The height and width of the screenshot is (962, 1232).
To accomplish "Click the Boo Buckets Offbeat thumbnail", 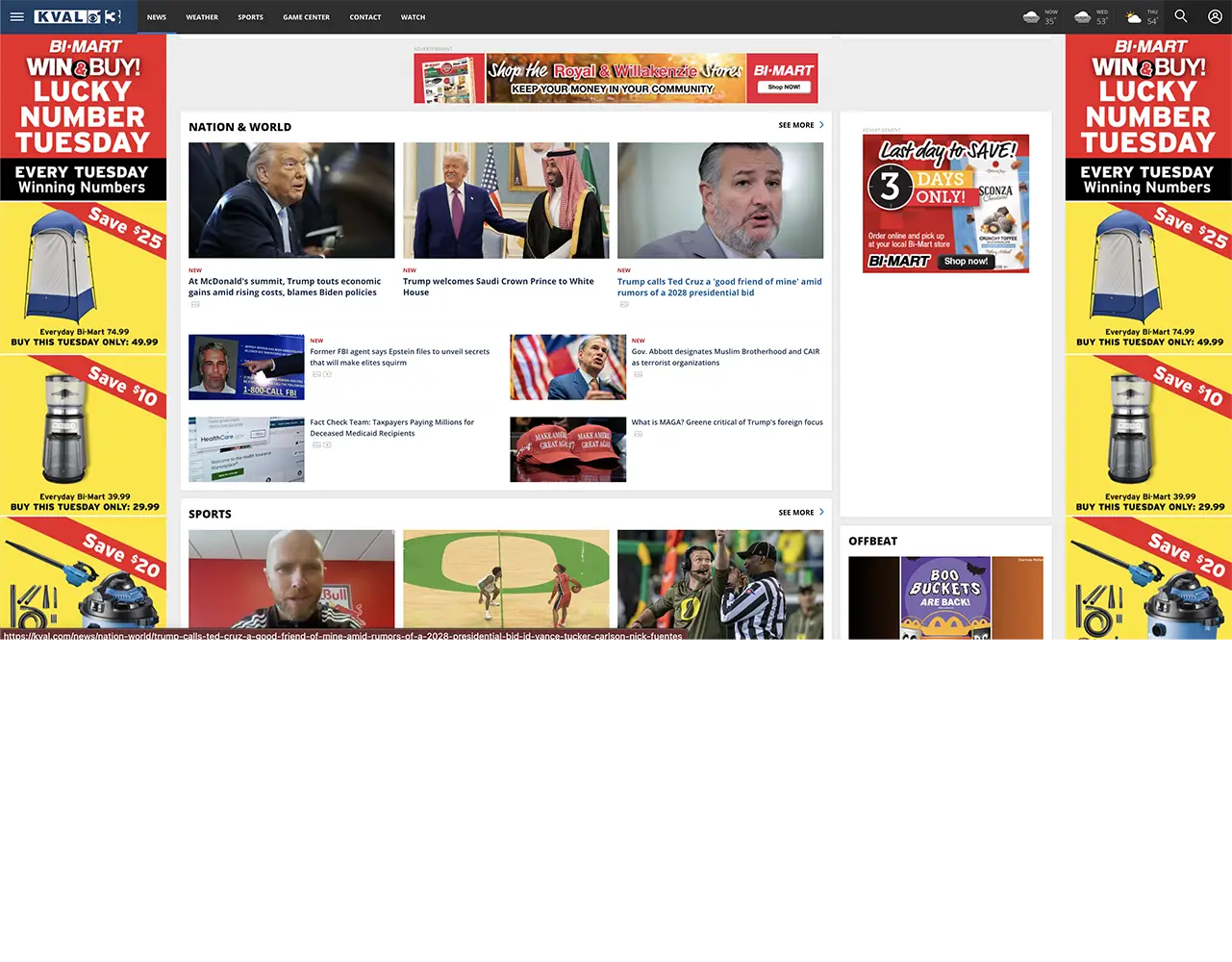I will coord(945,597).
